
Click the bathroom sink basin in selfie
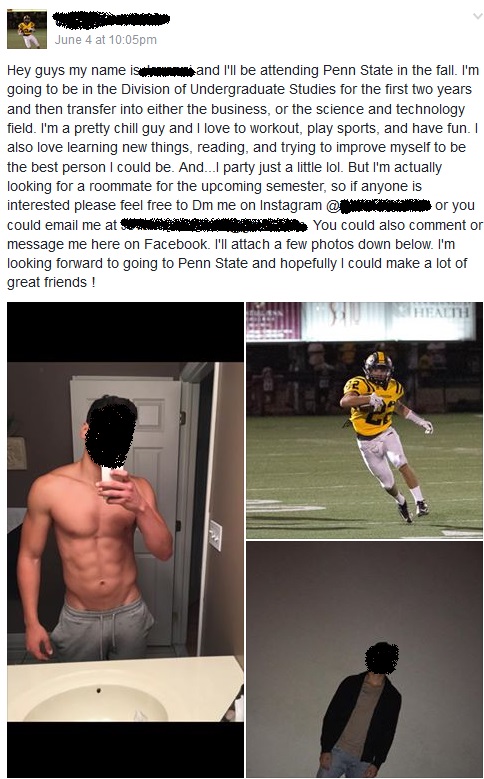click(x=97, y=701)
